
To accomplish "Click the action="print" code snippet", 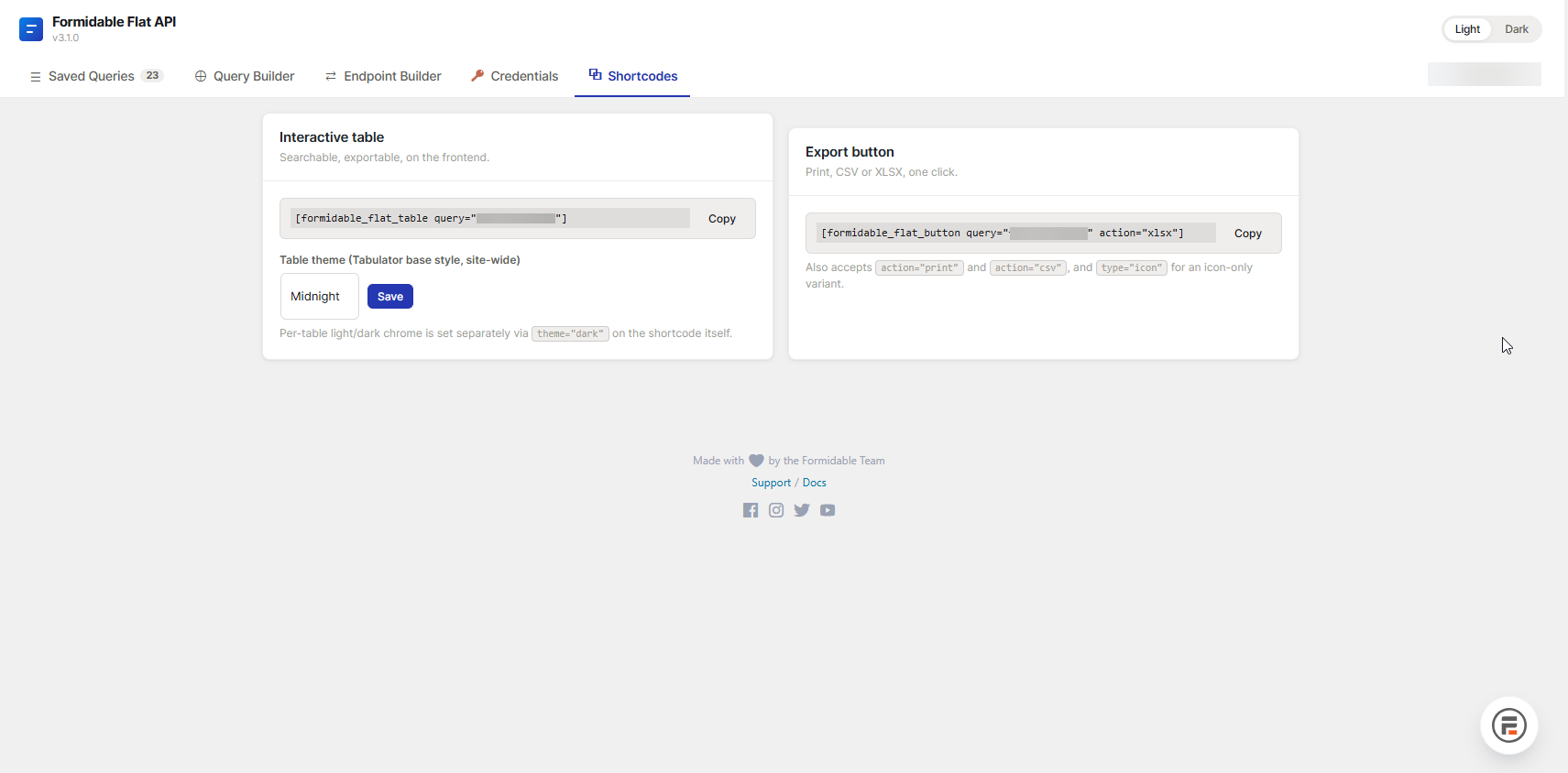I will 919,267.
